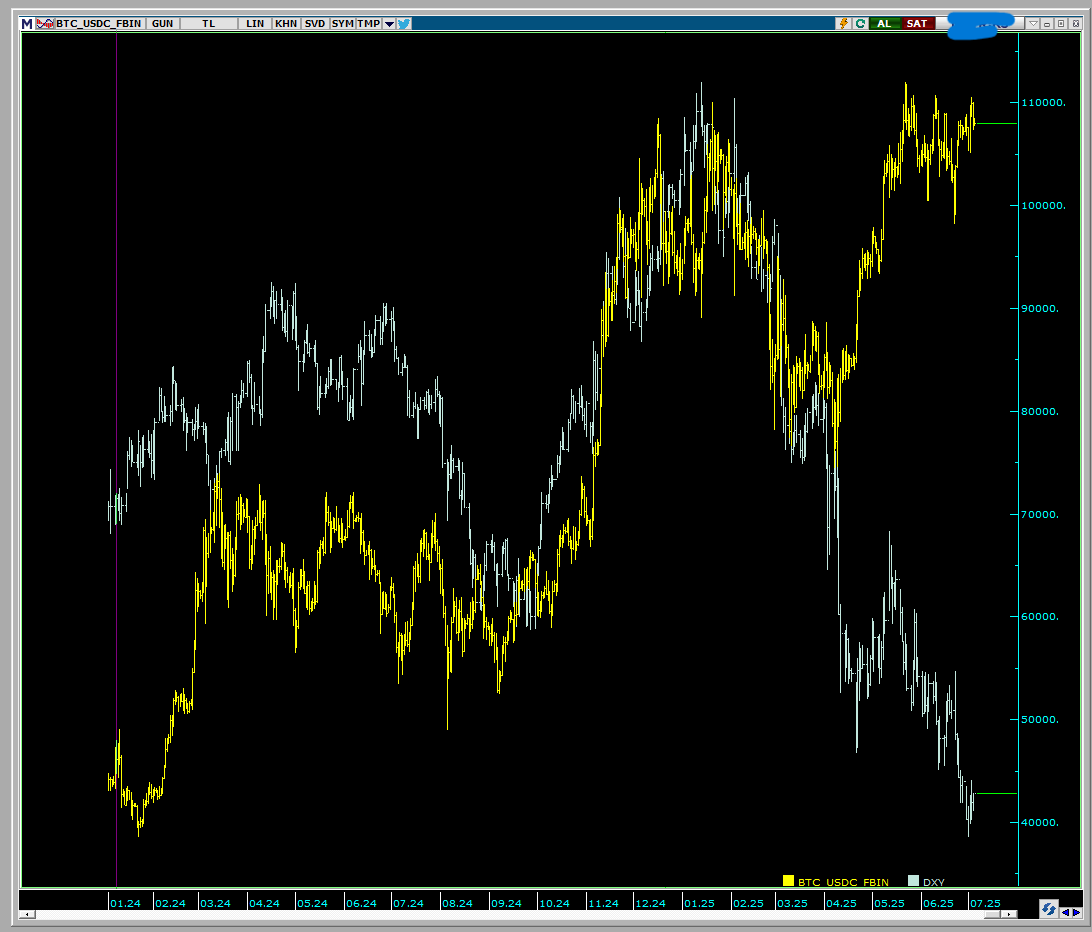Refresh chart with green circular arrow icon
The width and height of the screenshot is (1092, 932).
pyautogui.click(x=860, y=23)
